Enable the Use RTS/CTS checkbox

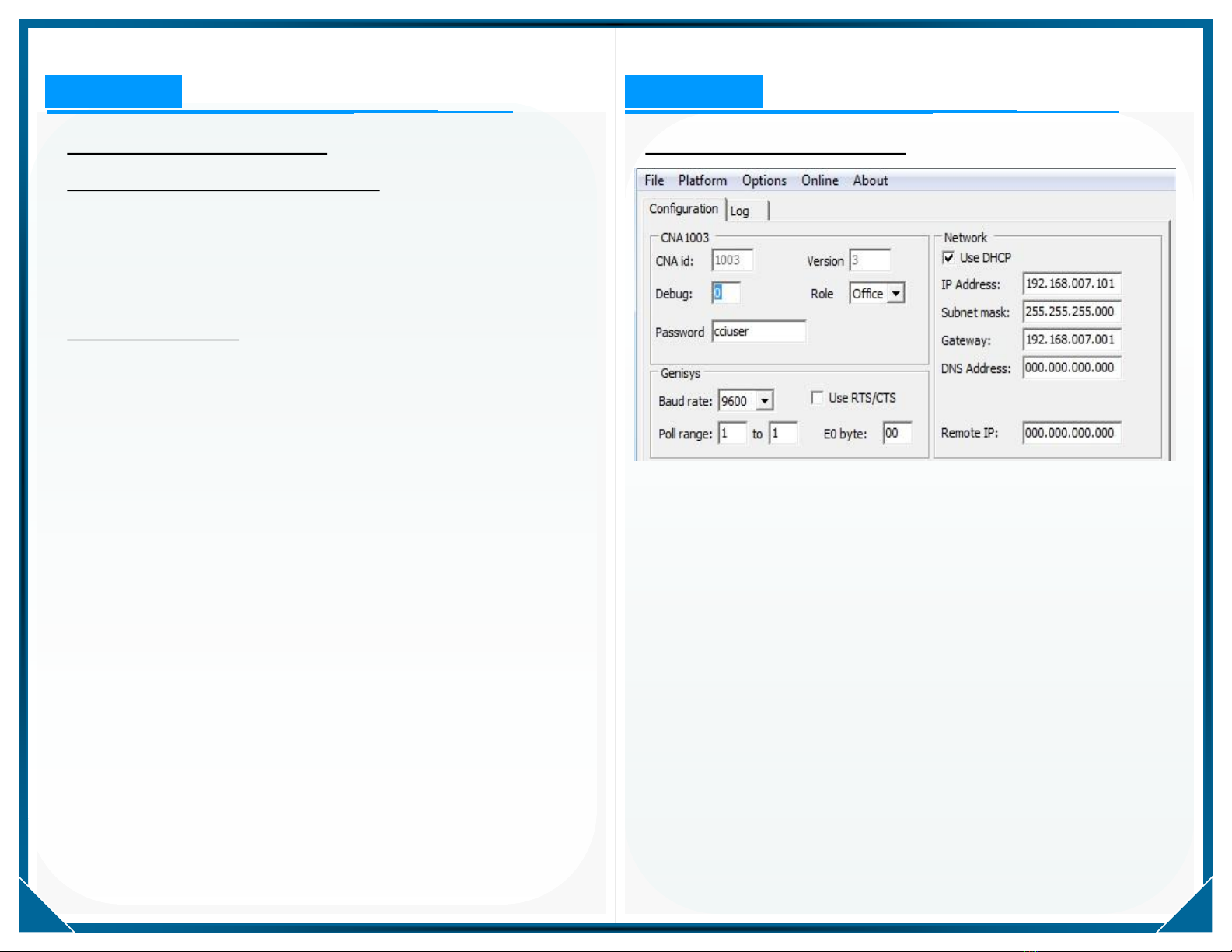tap(817, 398)
